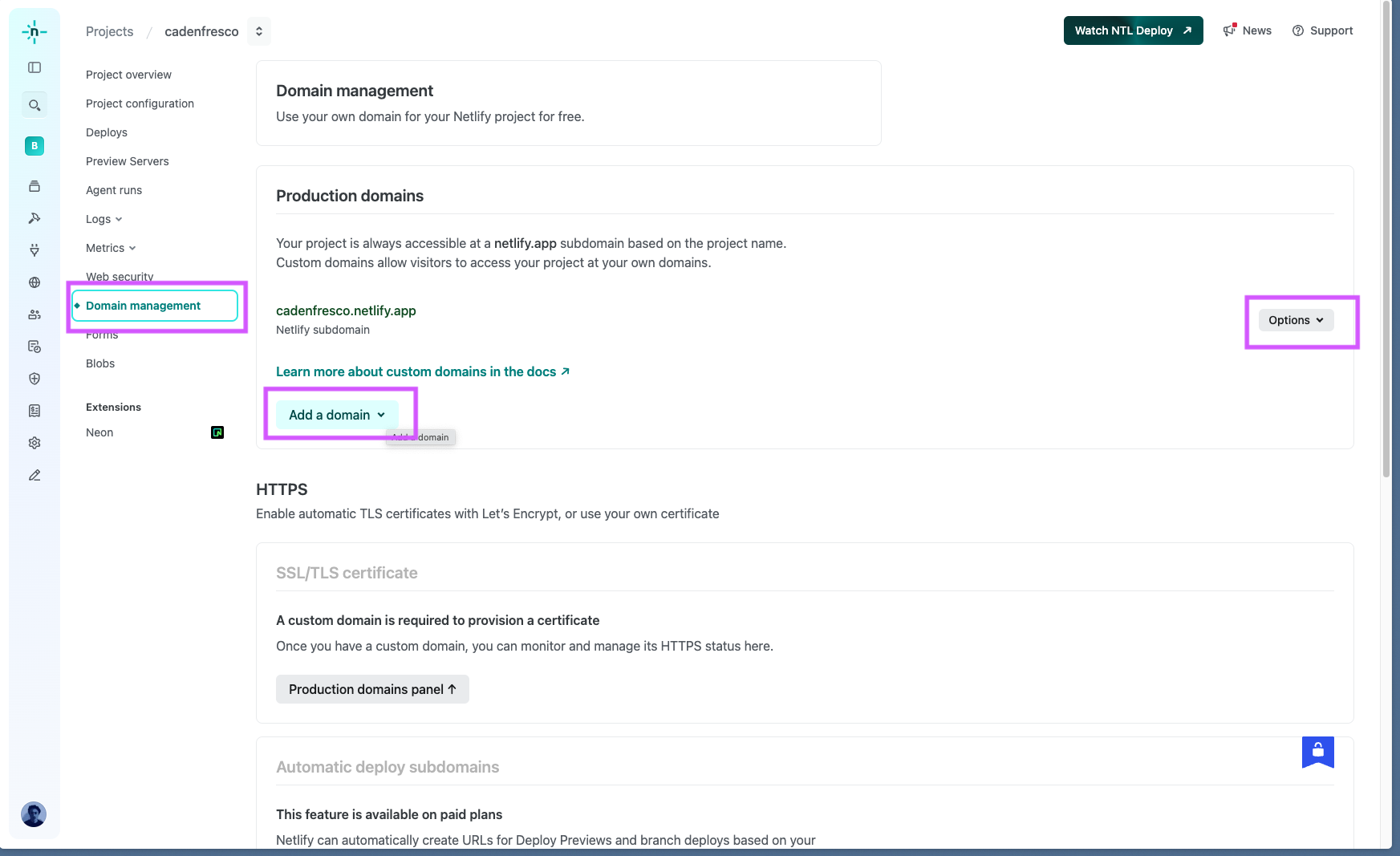This screenshot has height=856, width=1400.
Task: Select the builds hammer icon
Action: [x=34, y=217]
